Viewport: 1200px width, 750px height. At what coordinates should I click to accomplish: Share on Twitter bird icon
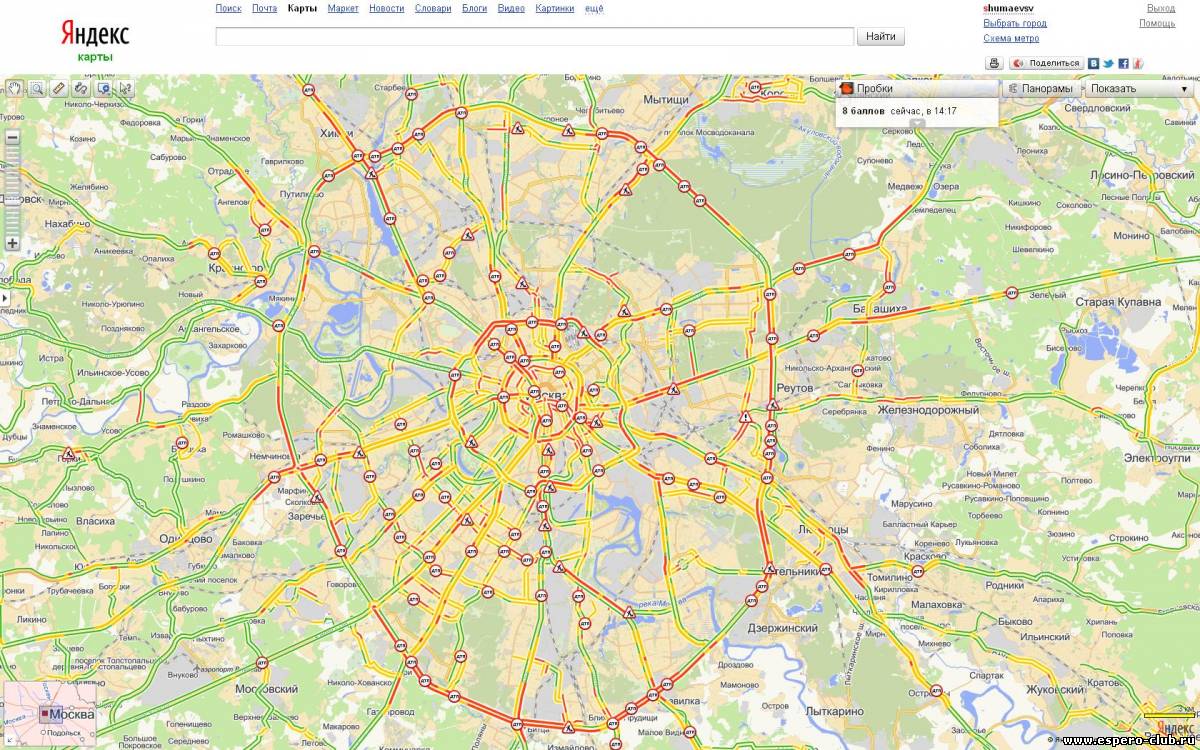tap(1109, 63)
